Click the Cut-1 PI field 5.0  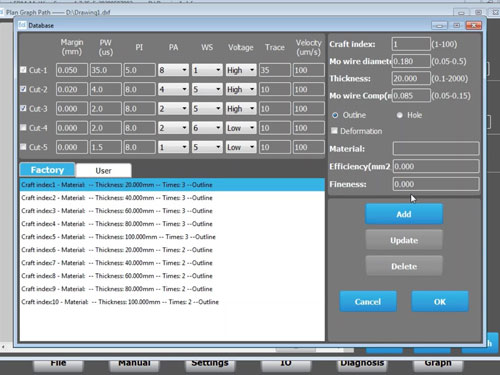click(x=140, y=70)
